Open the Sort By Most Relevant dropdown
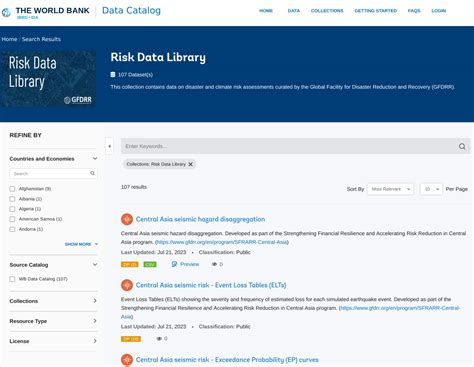This screenshot has width=474, height=367. pyautogui.click(x=390, y=189)
